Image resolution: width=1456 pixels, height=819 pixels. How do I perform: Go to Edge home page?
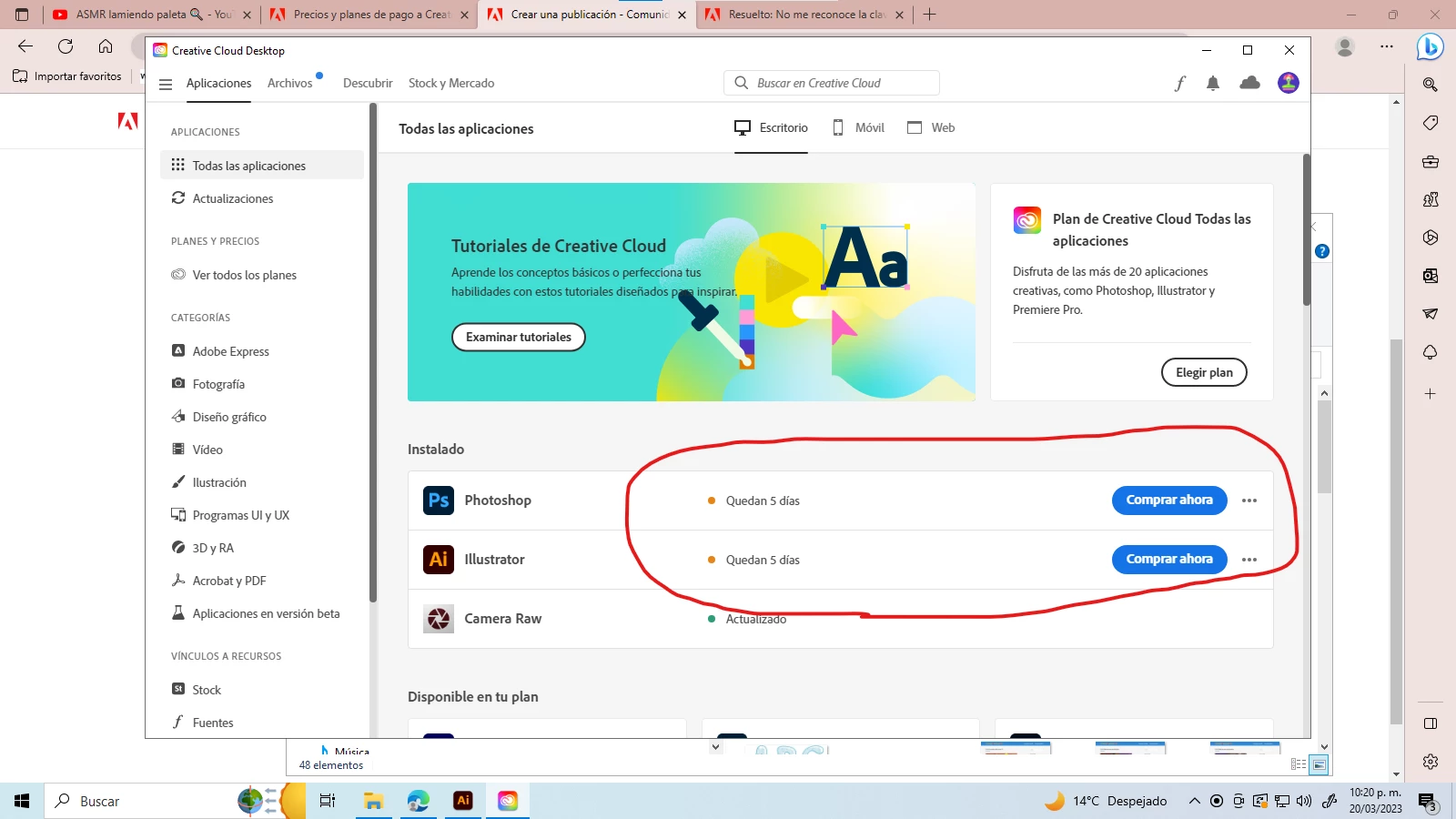click(x=106, y=46)
